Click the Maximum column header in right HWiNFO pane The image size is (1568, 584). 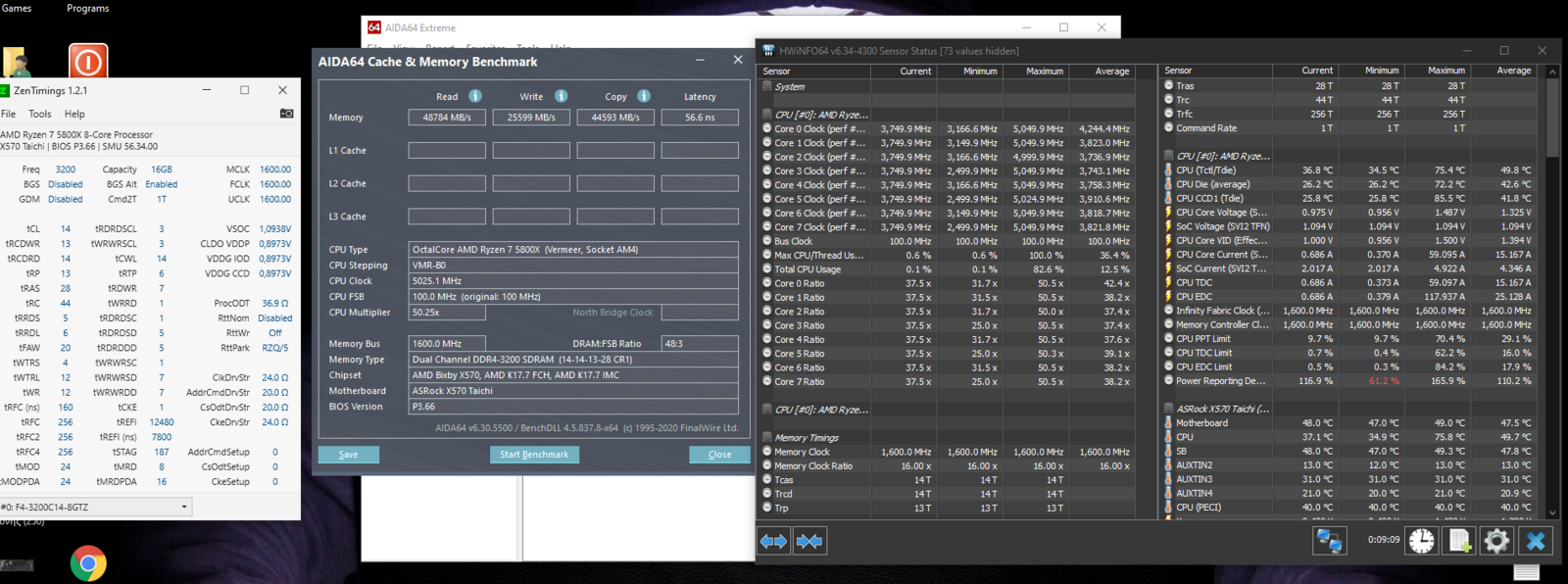coord(1436,71)
